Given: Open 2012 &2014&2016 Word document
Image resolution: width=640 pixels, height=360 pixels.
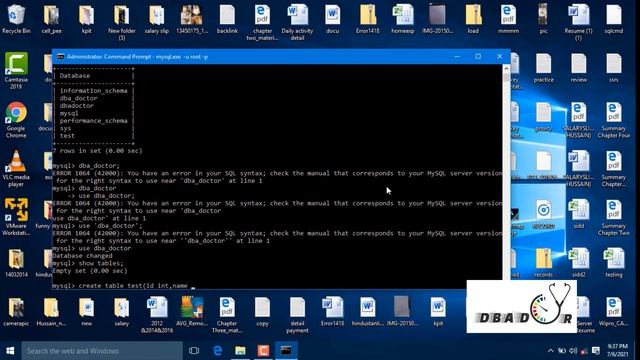Looking at the screenshot, I should pos(157,315).
